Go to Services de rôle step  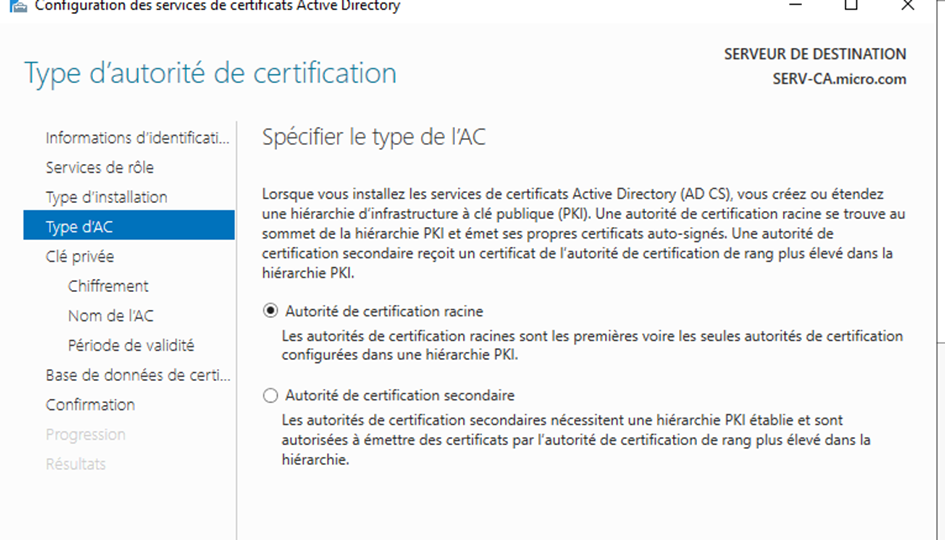click(x=99, y=168)
